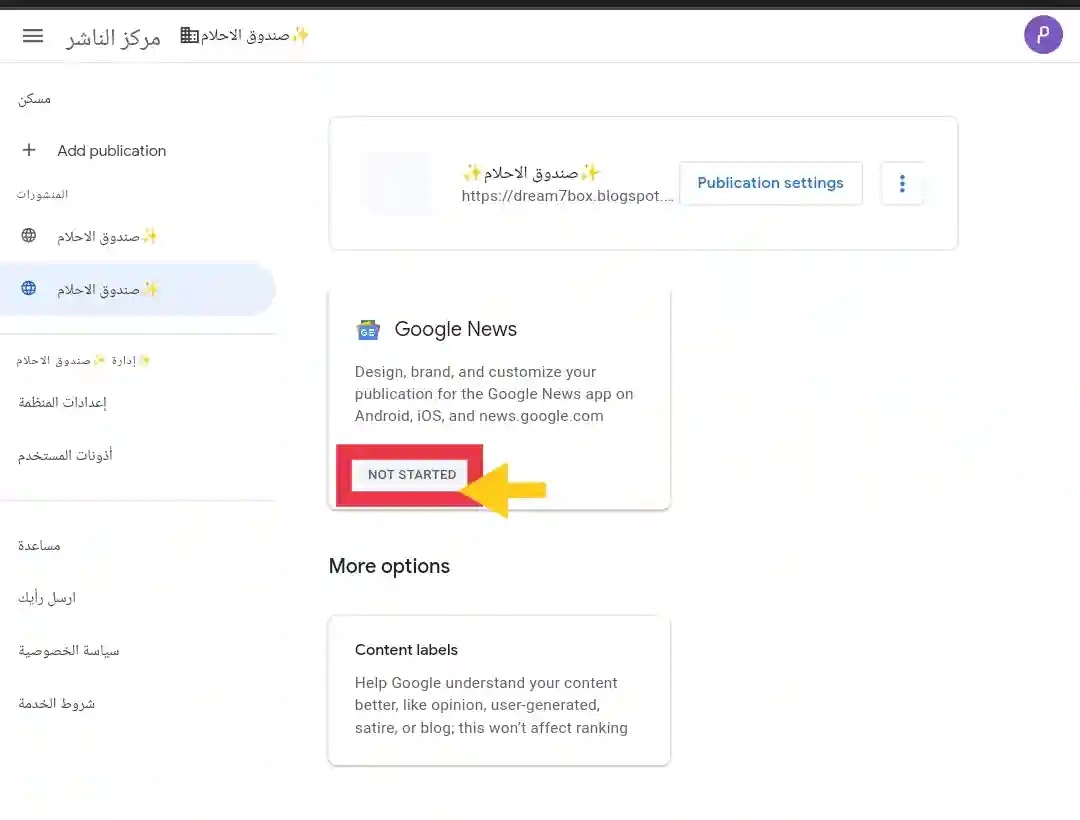Click the Google News logo icon
Viewport: 1080px width, 820px height.
[368, 330]
